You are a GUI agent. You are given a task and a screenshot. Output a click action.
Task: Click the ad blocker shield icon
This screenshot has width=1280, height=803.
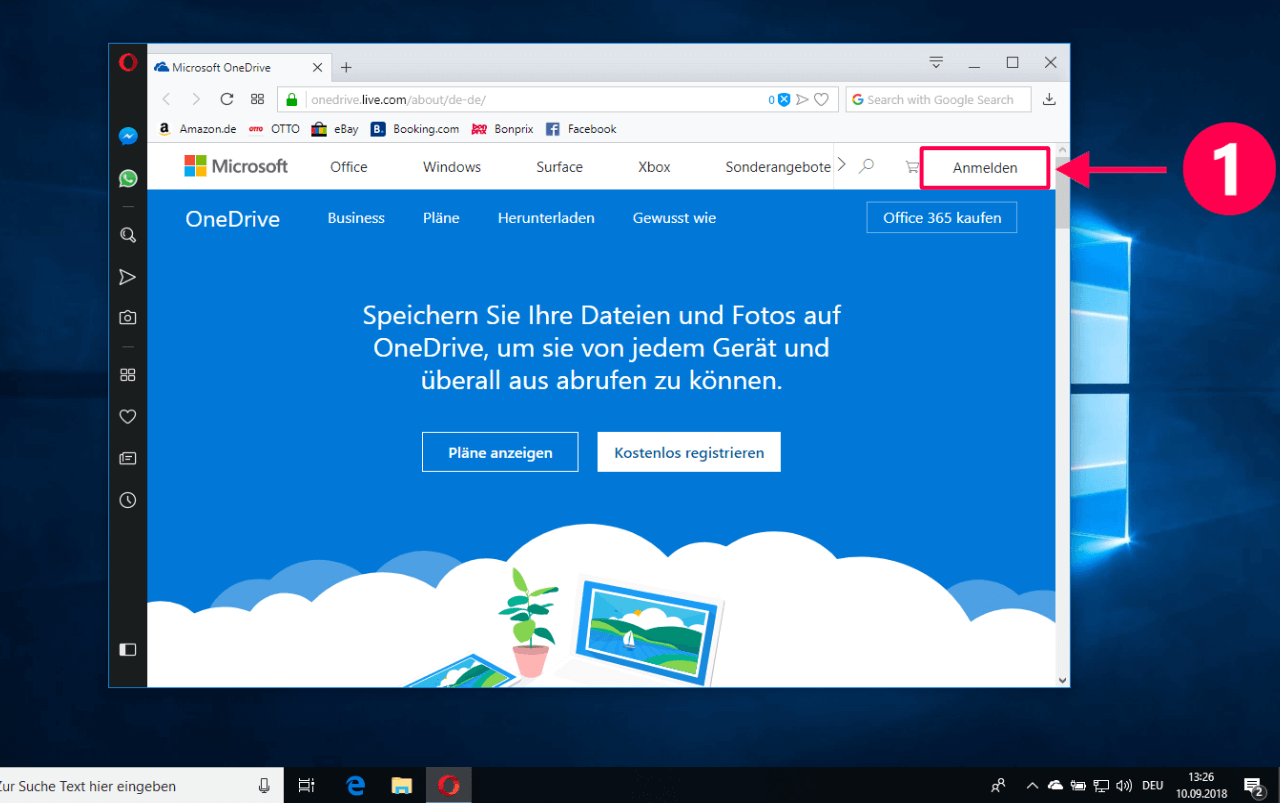(784, 99)
